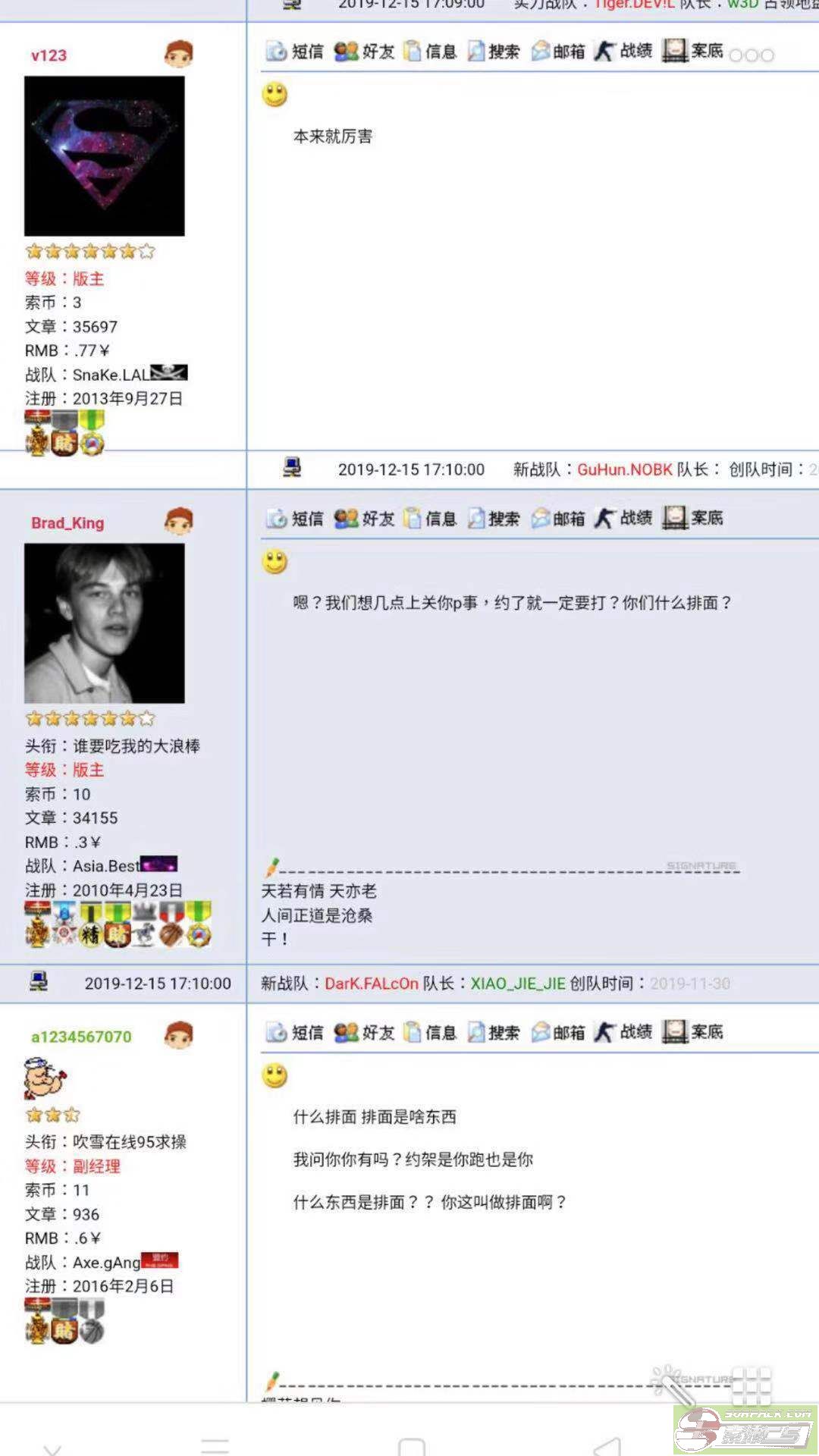Click a1234567070's Popeye cartoon avatar

click(45, 1078)
